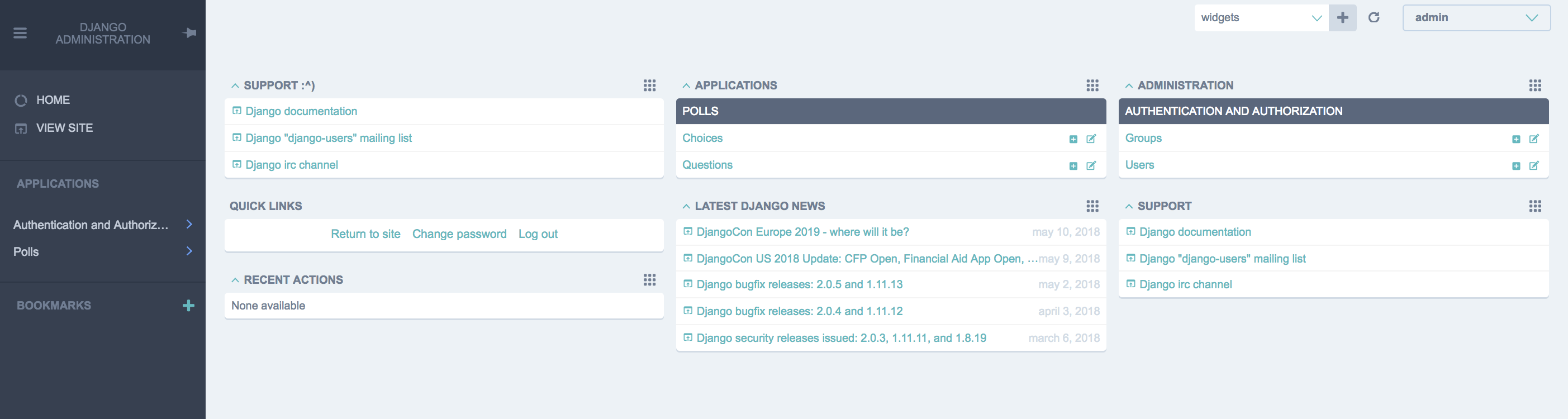
Task: Click the Django Administration title
Action: click(103, 34)
